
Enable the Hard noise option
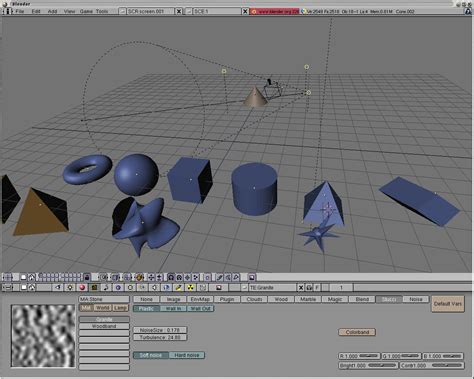187,355
